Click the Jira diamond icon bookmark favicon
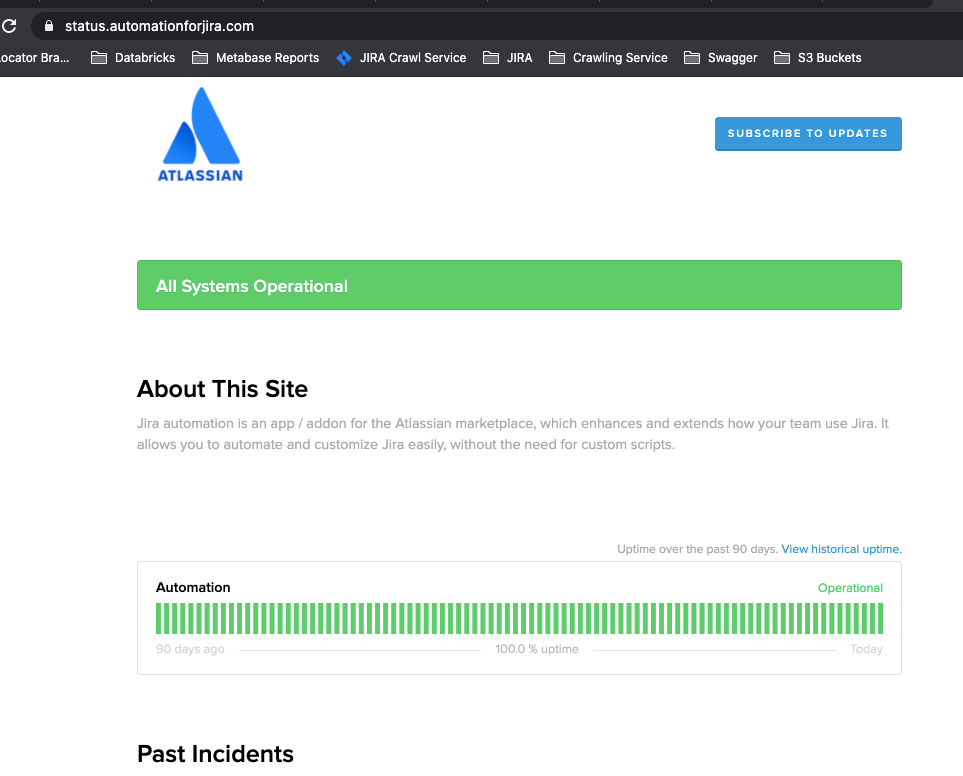 [x=344, y=58]
